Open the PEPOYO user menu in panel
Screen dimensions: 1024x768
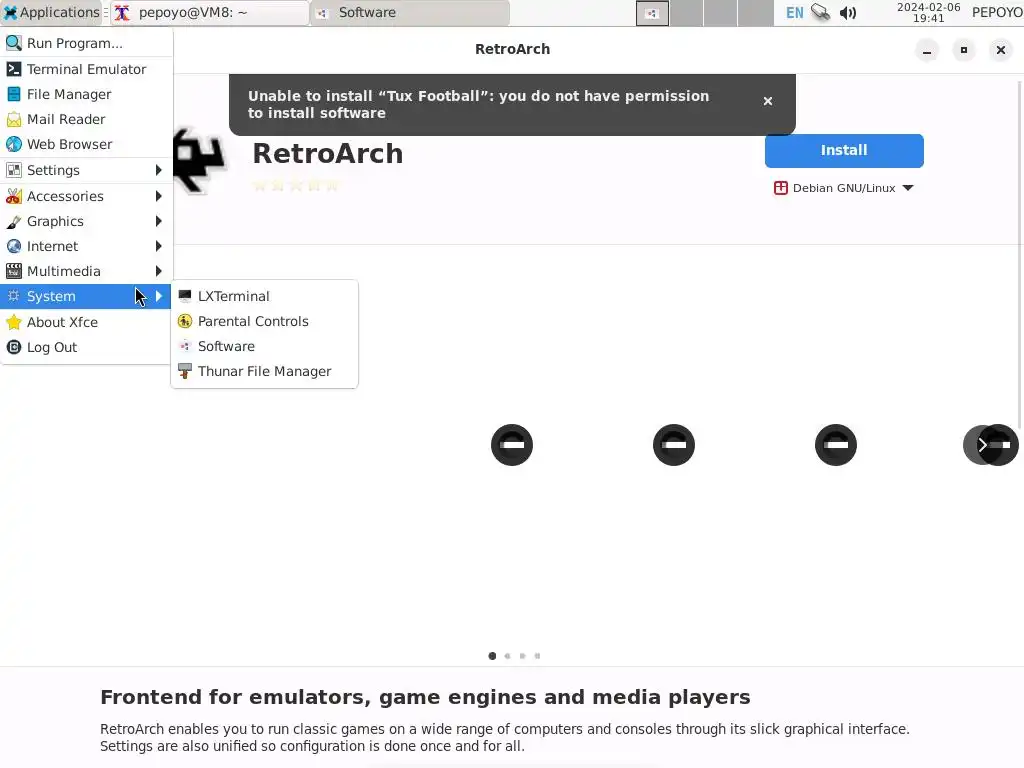click(x=997, y=12)
